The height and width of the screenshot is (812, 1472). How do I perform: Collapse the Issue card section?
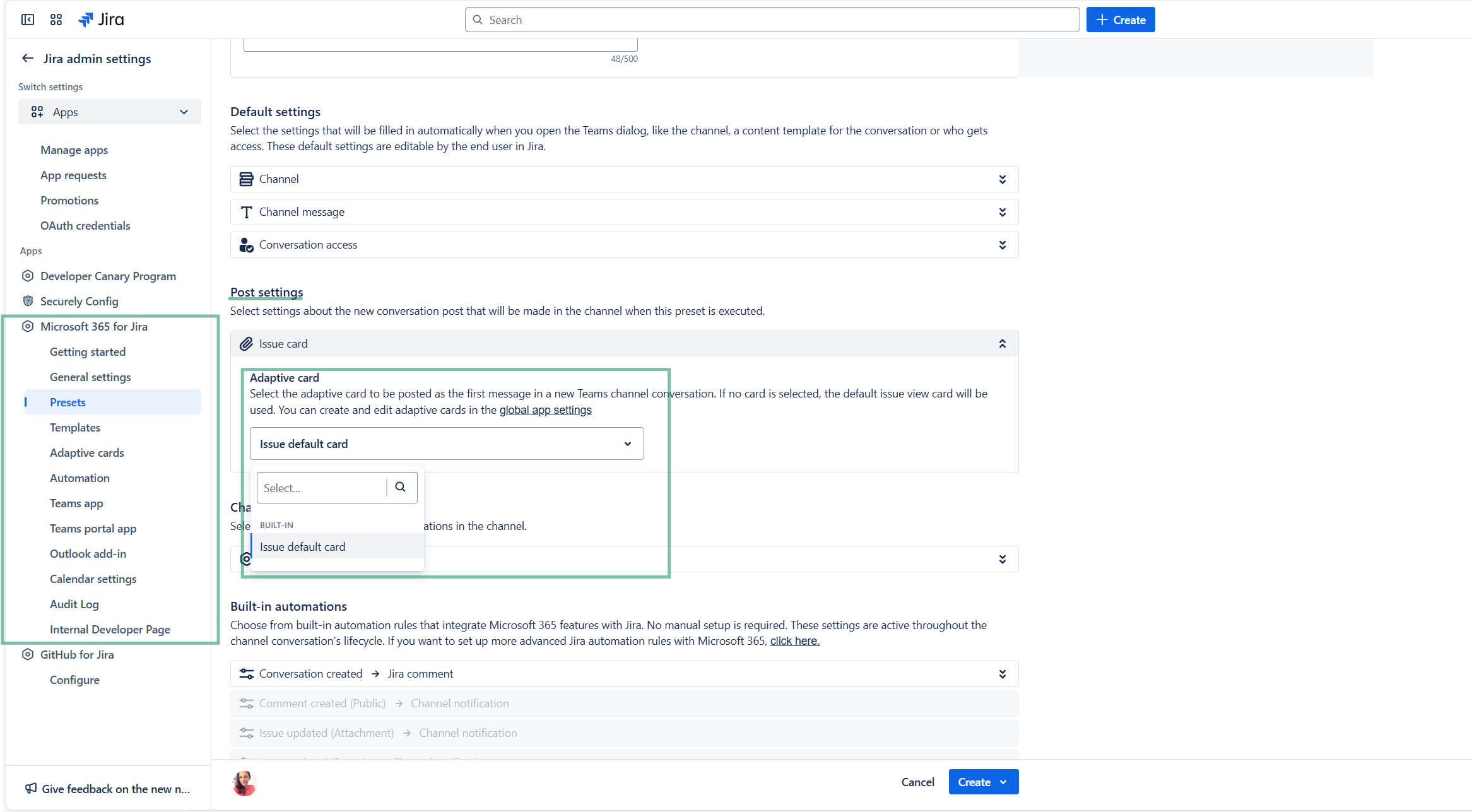[x=1002, y=344]
